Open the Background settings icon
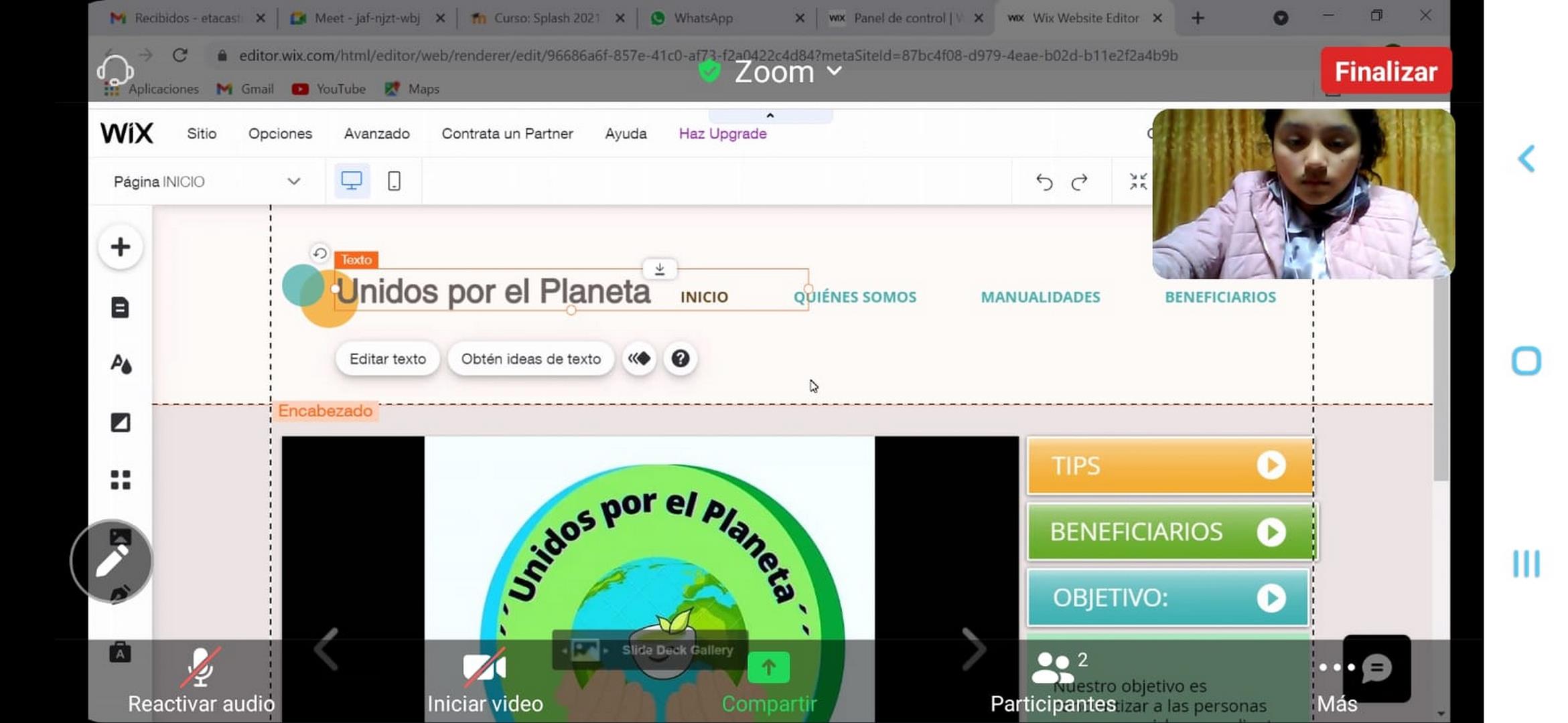This screenshot has width=1568, height=723. 121,422
